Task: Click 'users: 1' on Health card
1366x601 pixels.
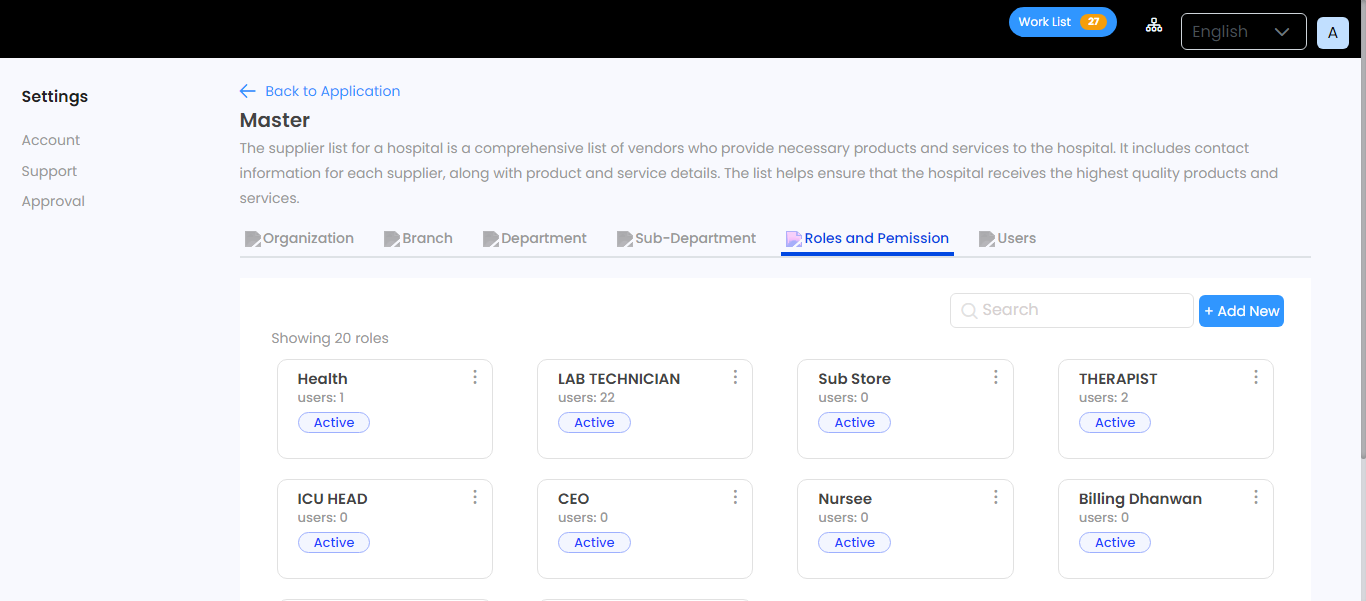Action: pos(321,398)
